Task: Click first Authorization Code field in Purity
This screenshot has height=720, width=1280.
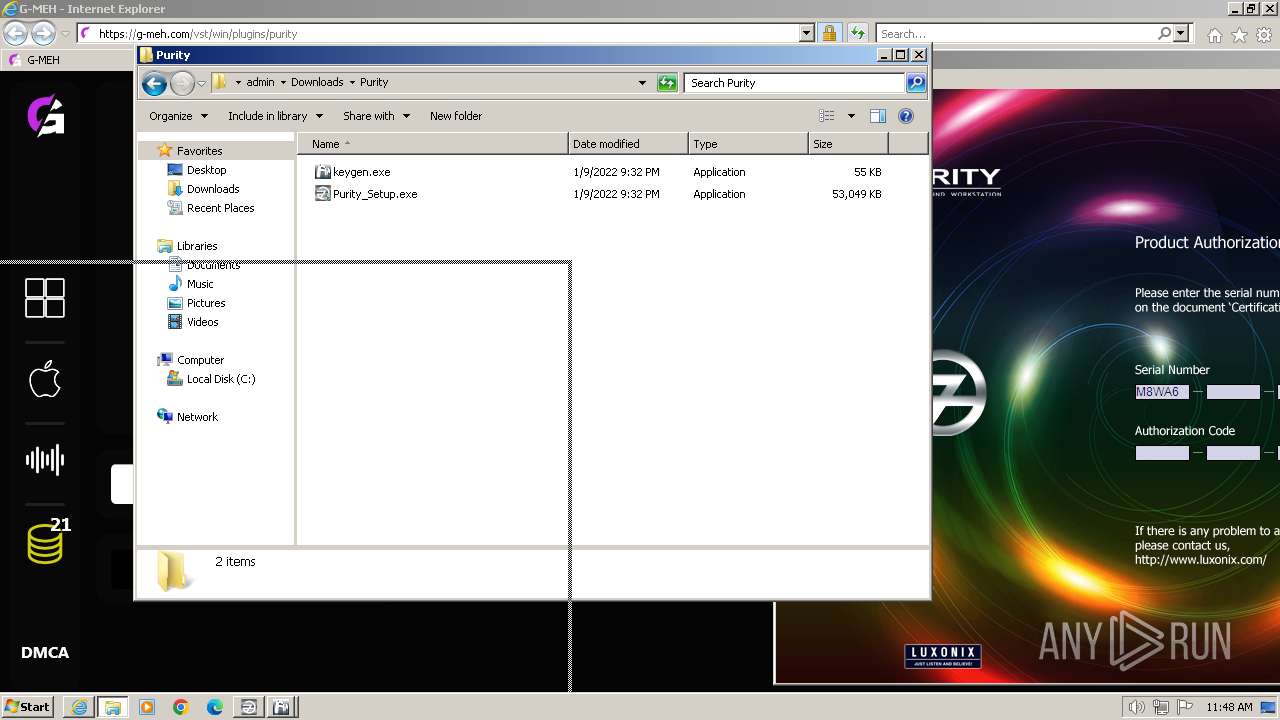Action: coord(1162,453)
